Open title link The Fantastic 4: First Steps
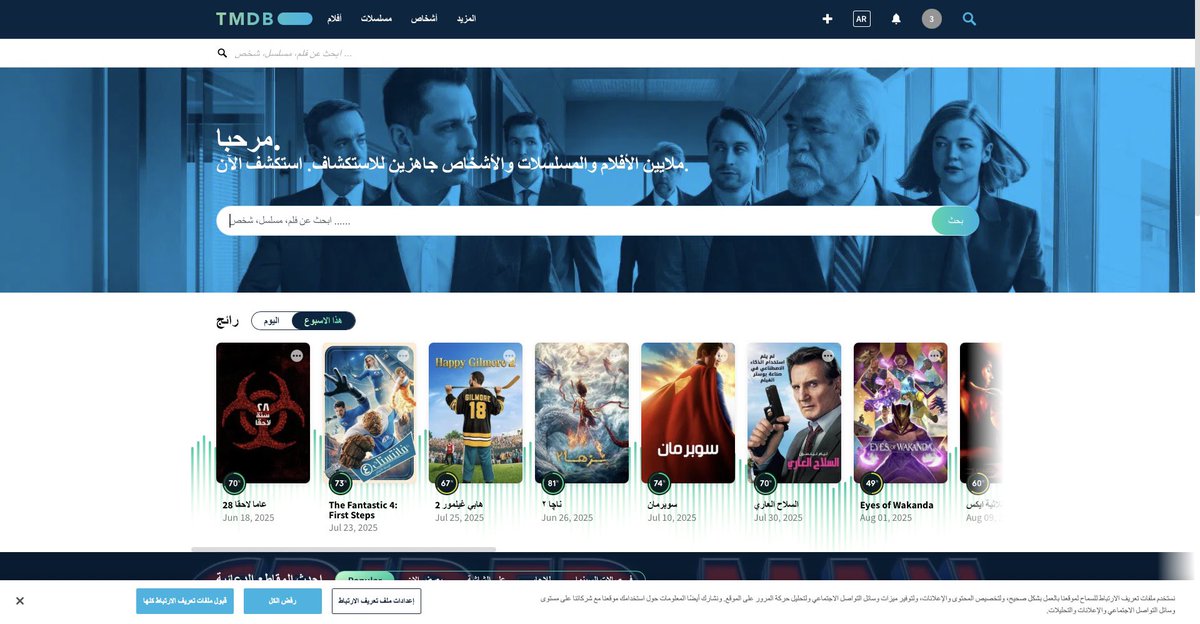The image size is (1200, 624). click(x=363, y=510)
